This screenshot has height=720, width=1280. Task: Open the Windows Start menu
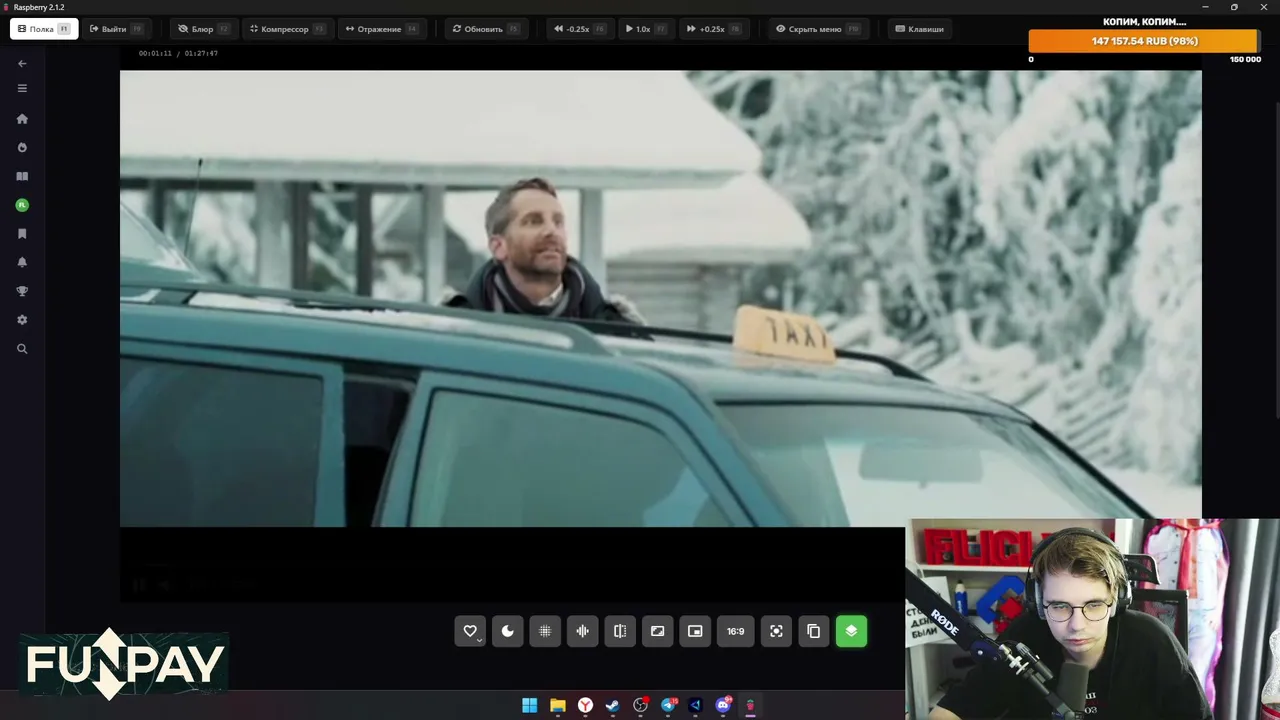click(x=529, y=705)
